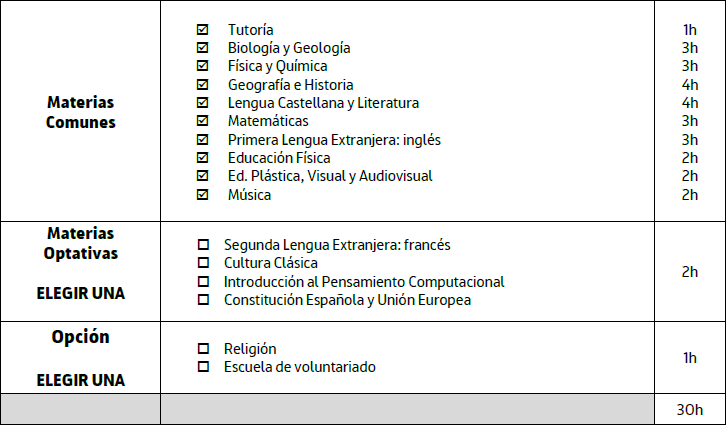Toggle the Geografía e Historia checkbox
The width and height of the screenshot is (726, 425).
click(x=203, y=85)
